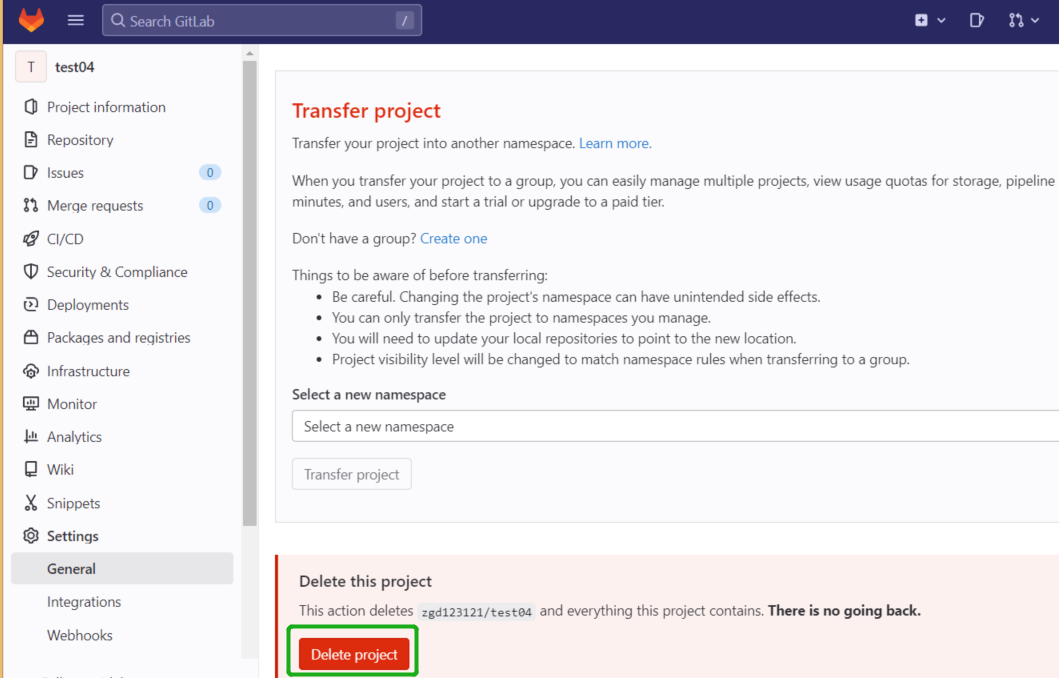
Task: Click the GitLab fox logo
Action: coord(31,20)
